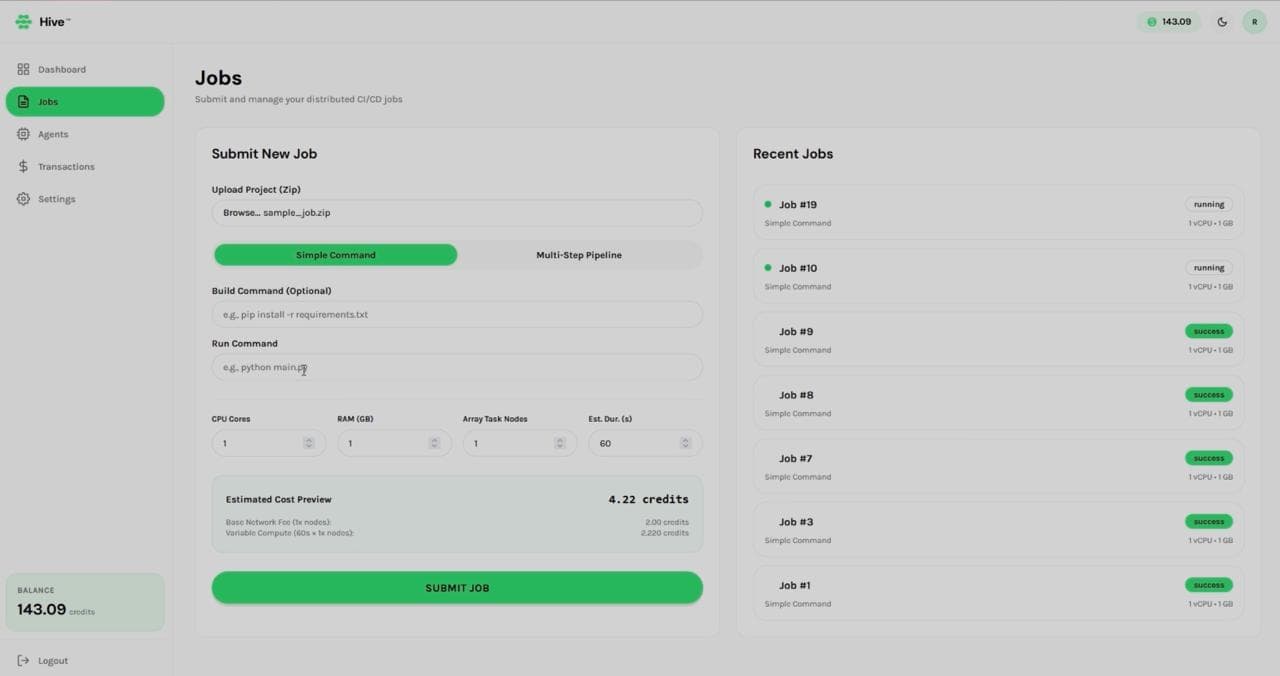1280x676 pixels.
Task: Click the 143.09 credits badge in header
Action: click(x=1168, y=21)
